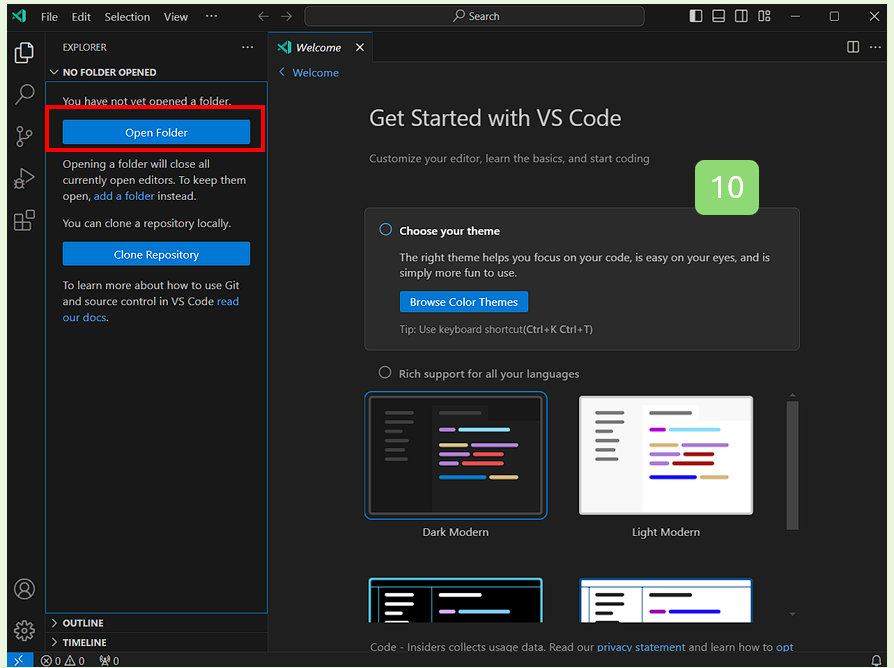The image size is (894, 668).
Task: Open the Manage gear icon
Action: (24, 630)
